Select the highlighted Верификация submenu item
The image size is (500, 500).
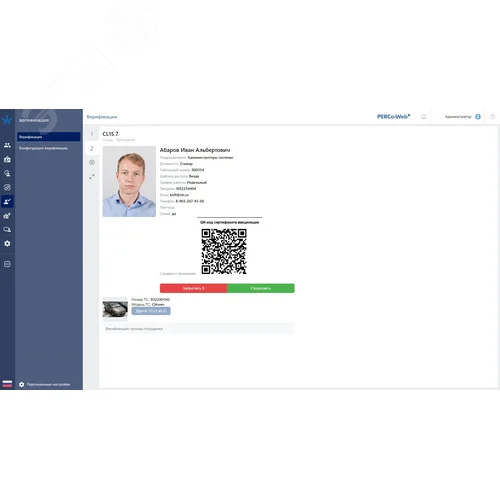click(49, 137)
